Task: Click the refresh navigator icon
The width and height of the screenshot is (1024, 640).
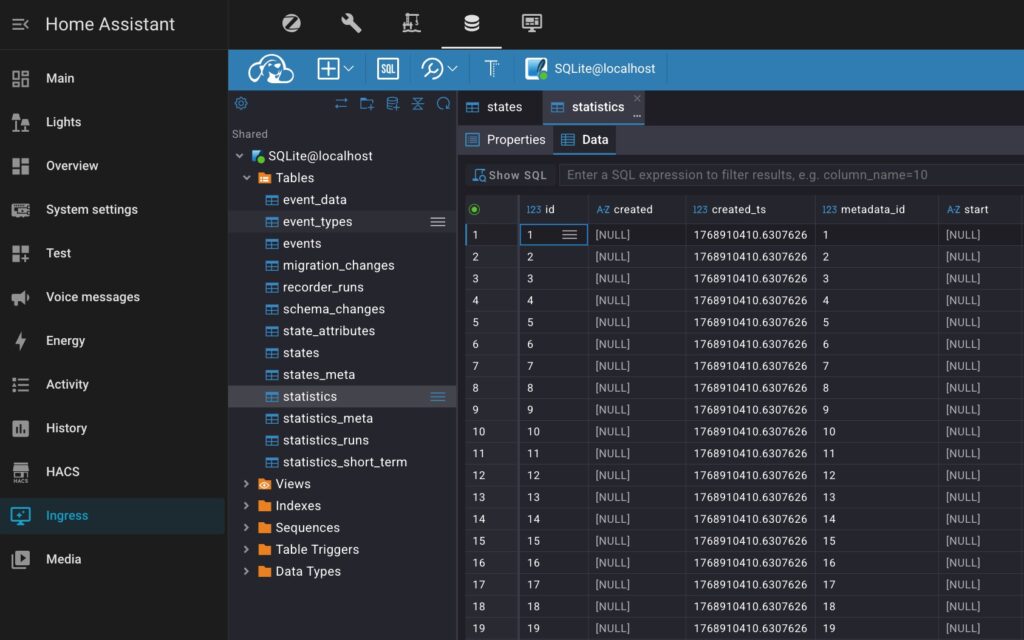Action: pyautogui.click(x=443, y=103)
